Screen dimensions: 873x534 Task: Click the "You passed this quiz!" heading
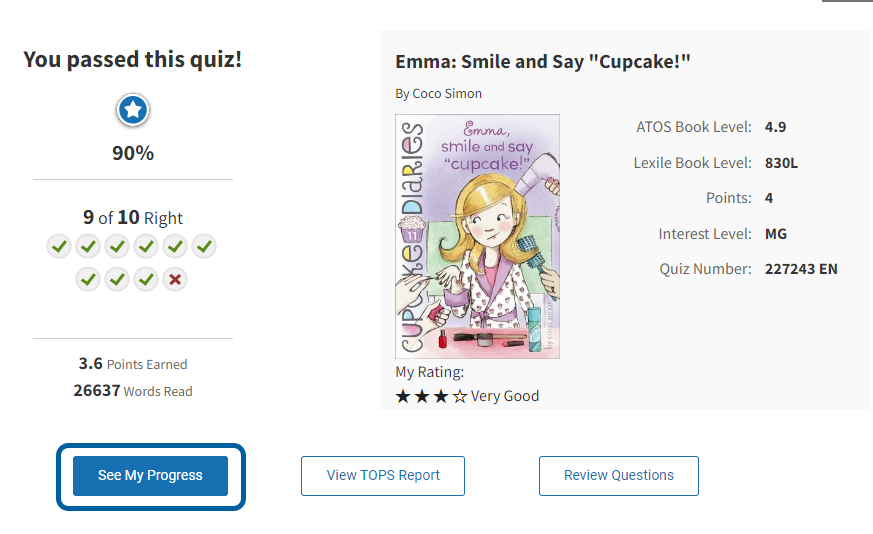133,59
